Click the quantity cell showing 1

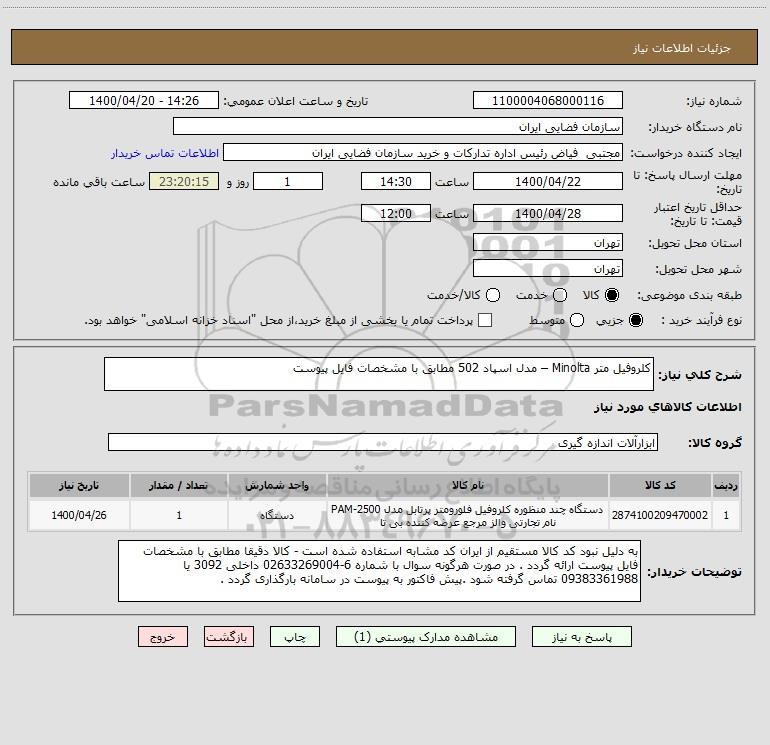click(179, 515)
